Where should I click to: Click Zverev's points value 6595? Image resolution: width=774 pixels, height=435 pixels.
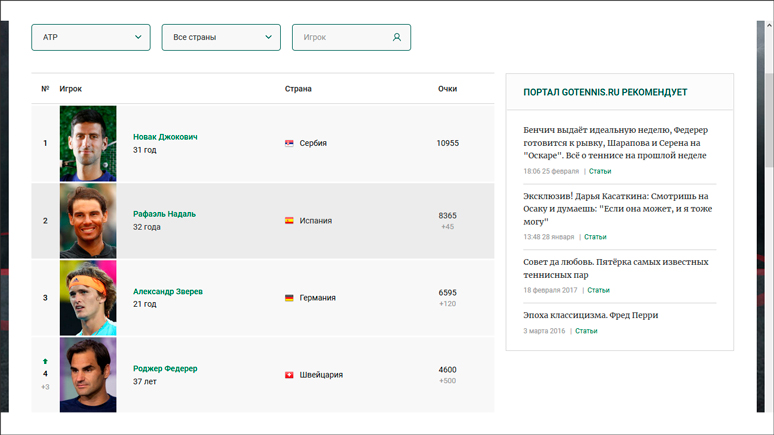pyautogui.click(x=448, y=293)
